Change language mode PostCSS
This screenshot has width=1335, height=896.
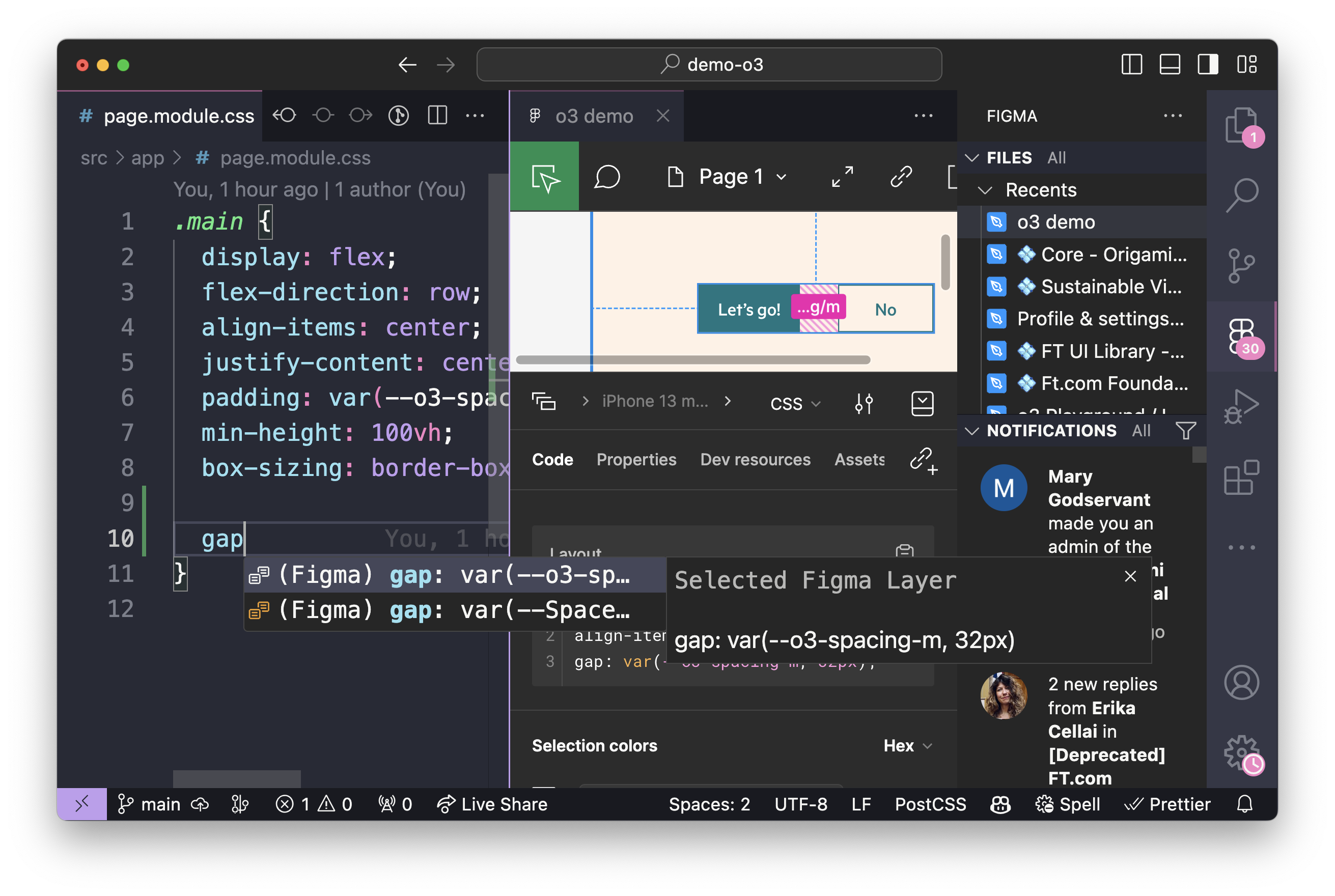[930, 804]
